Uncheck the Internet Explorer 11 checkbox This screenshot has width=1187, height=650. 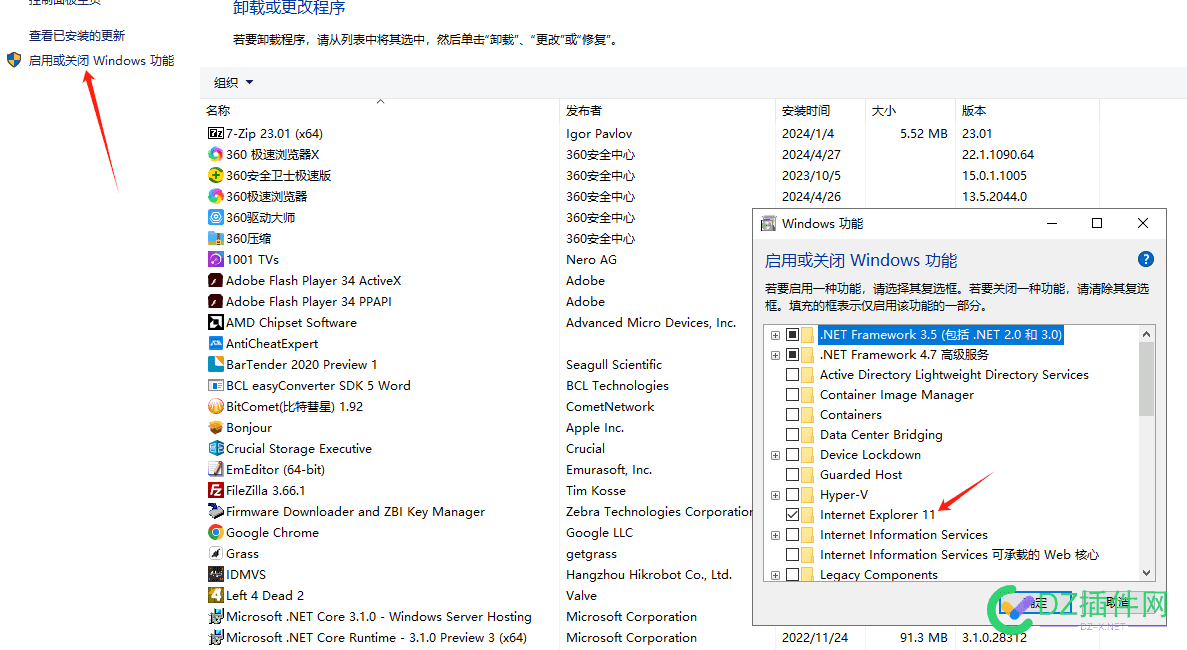pos(793,515)
